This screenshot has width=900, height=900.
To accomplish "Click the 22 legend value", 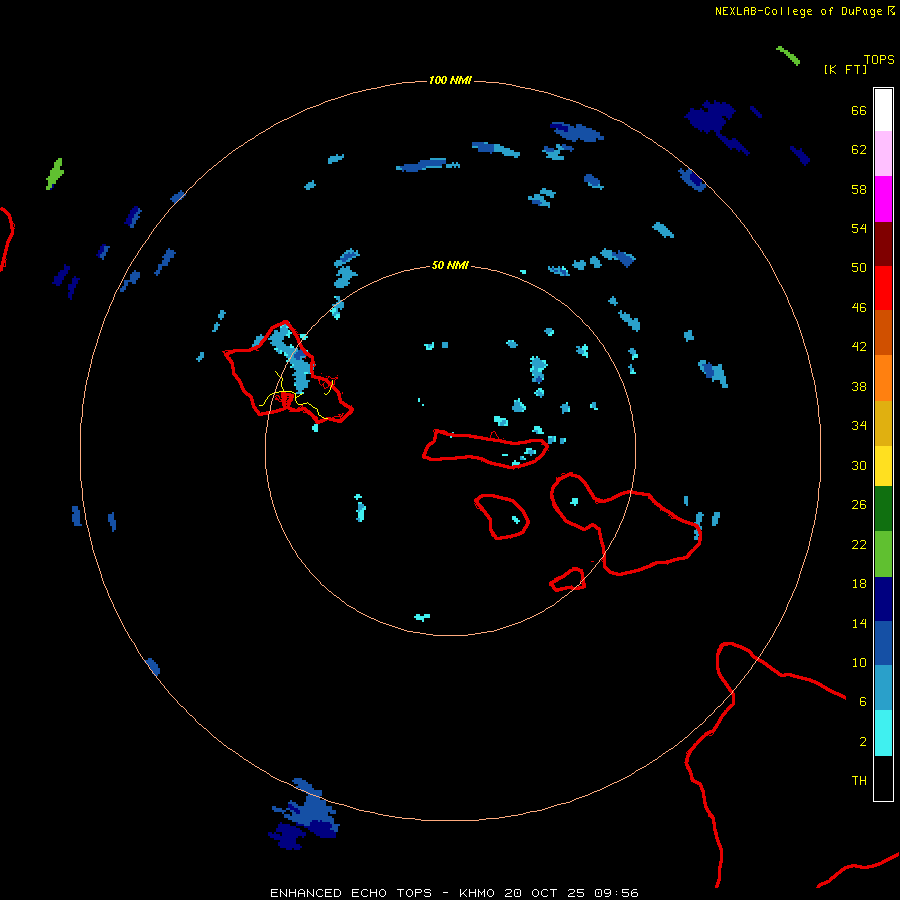I will click(x=859, y=544).
